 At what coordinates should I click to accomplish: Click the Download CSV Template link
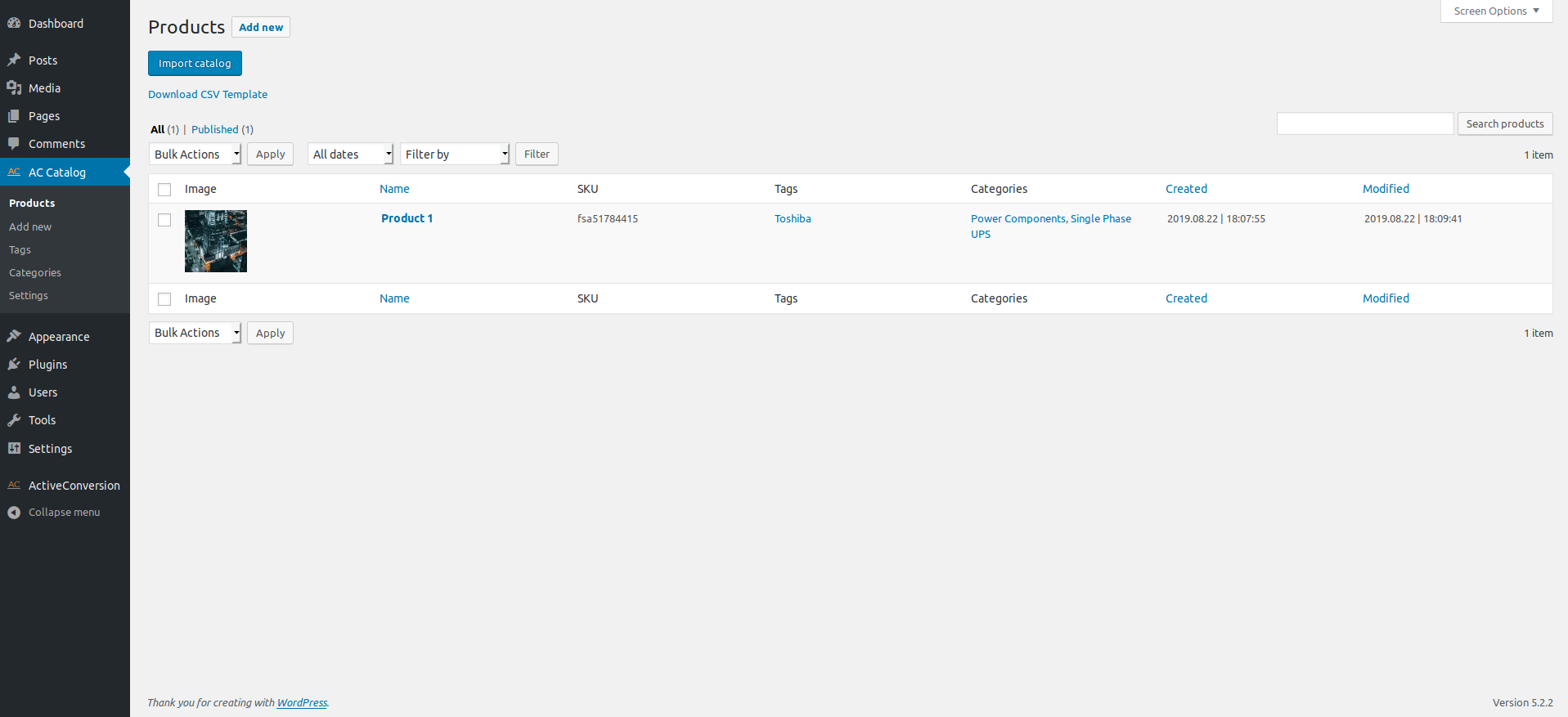[x=208, y=94]
